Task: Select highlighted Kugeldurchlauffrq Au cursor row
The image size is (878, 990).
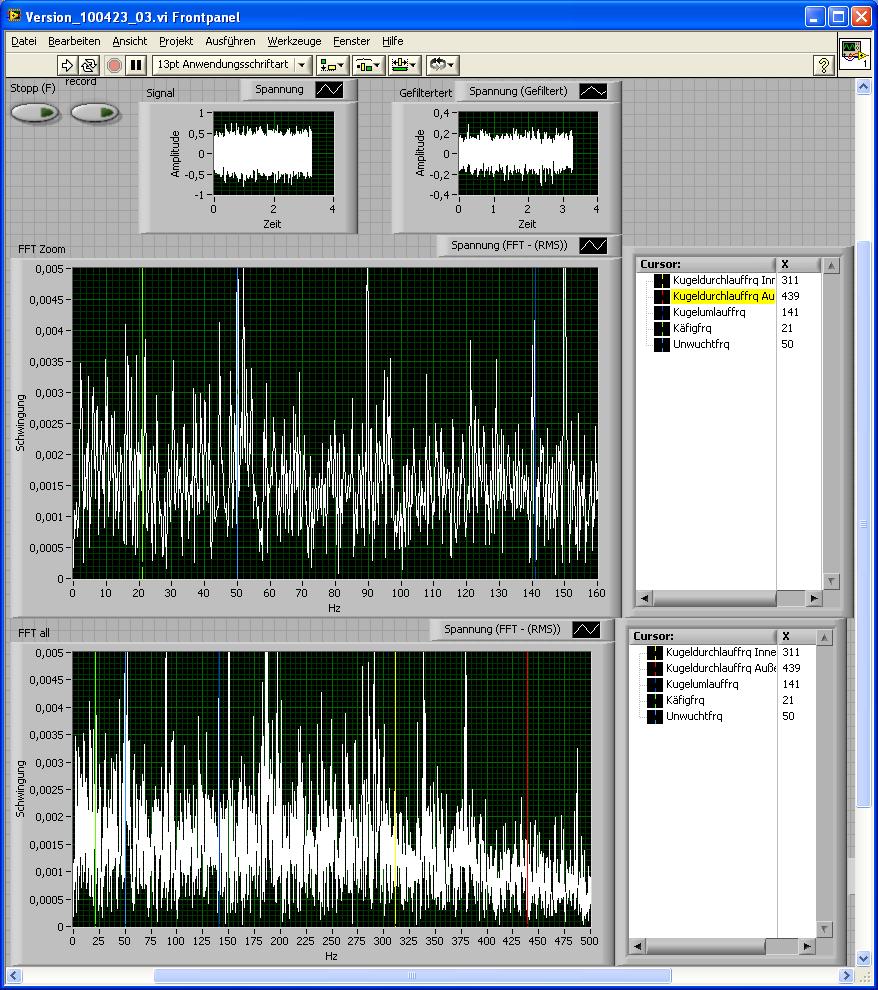Action: point(722,296)
